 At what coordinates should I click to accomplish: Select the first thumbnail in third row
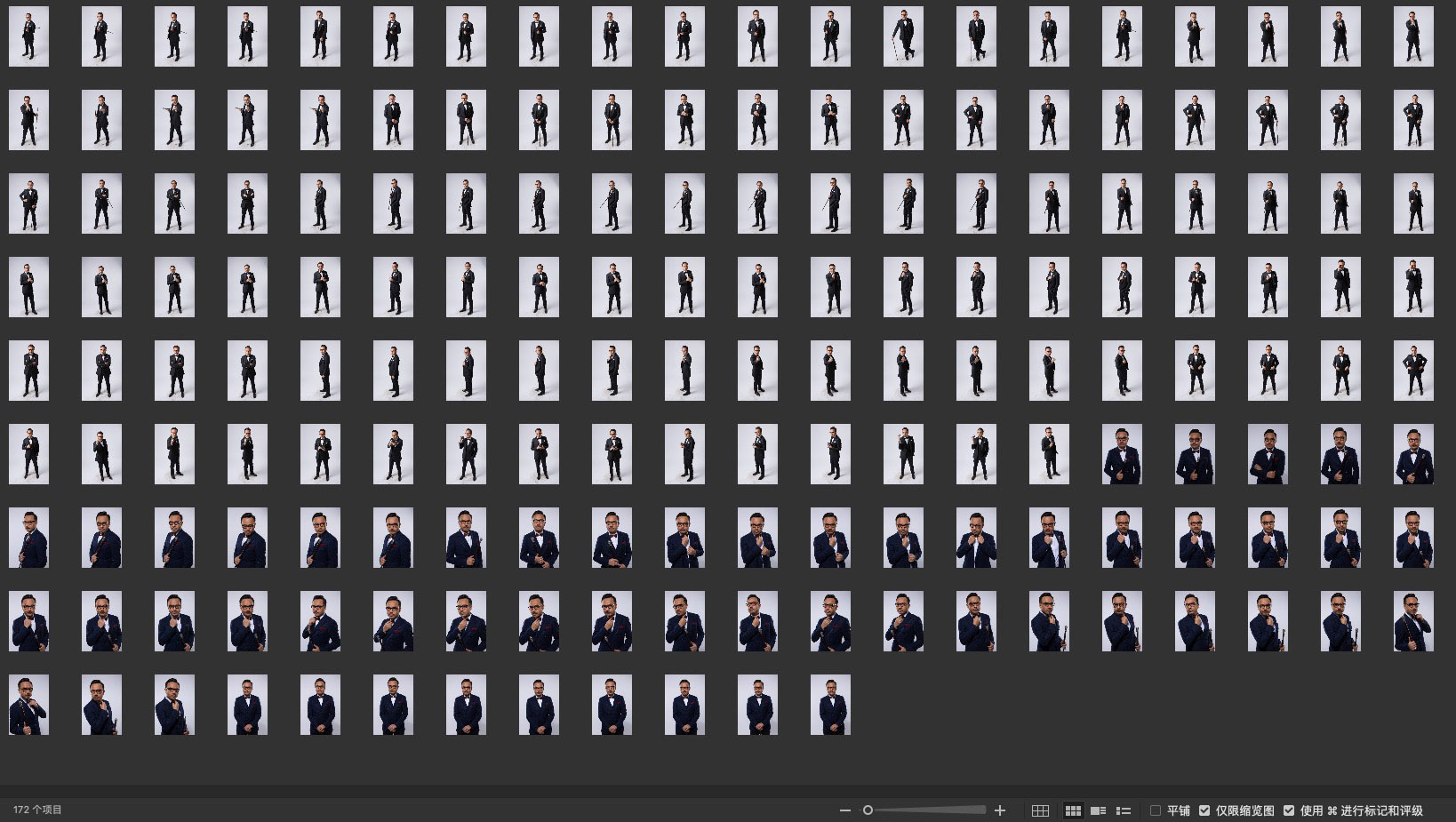click(x=28, y=204)
